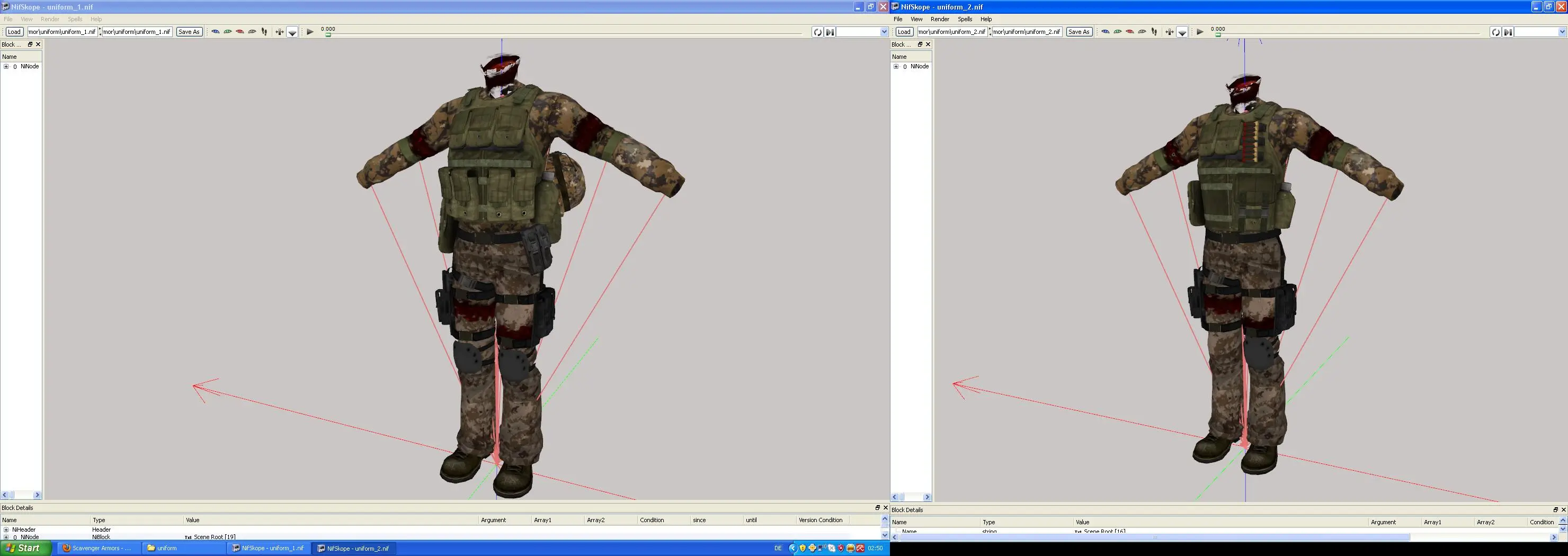Click Save As button in uniform_2 window
Screen dimensions: 1568x556
click(1079, 32)
